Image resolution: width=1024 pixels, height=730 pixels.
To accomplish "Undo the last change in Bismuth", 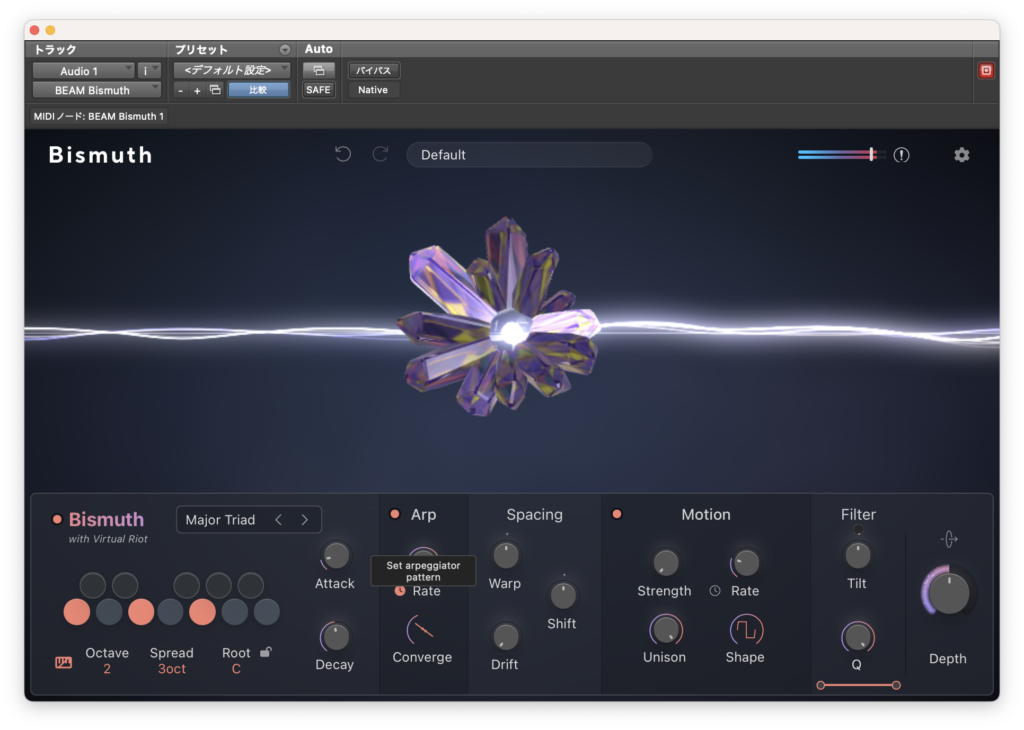I will [343, 154].
